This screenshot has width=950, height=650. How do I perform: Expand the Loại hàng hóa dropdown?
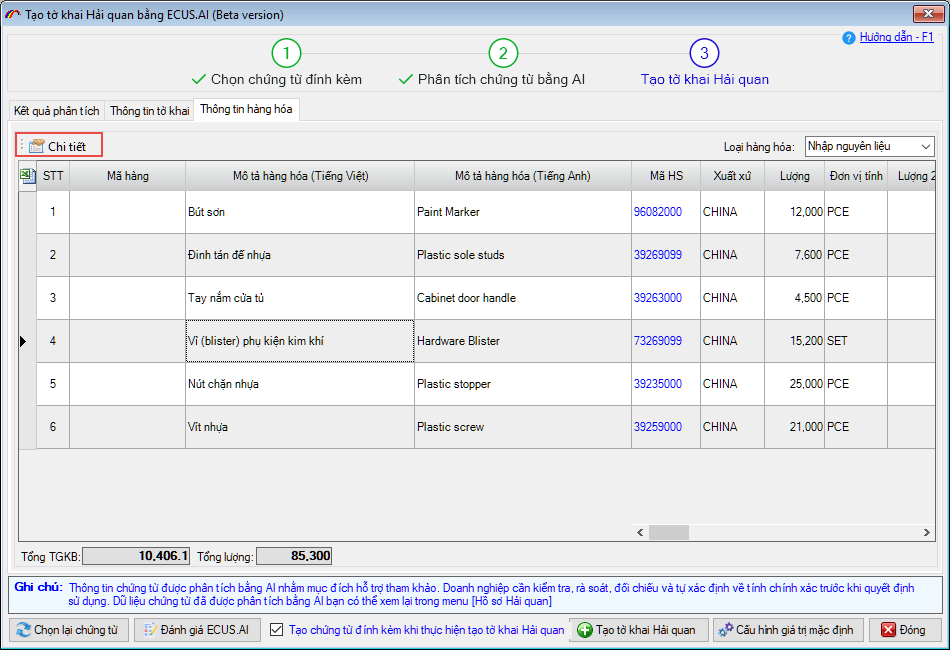tap(925, 146)
